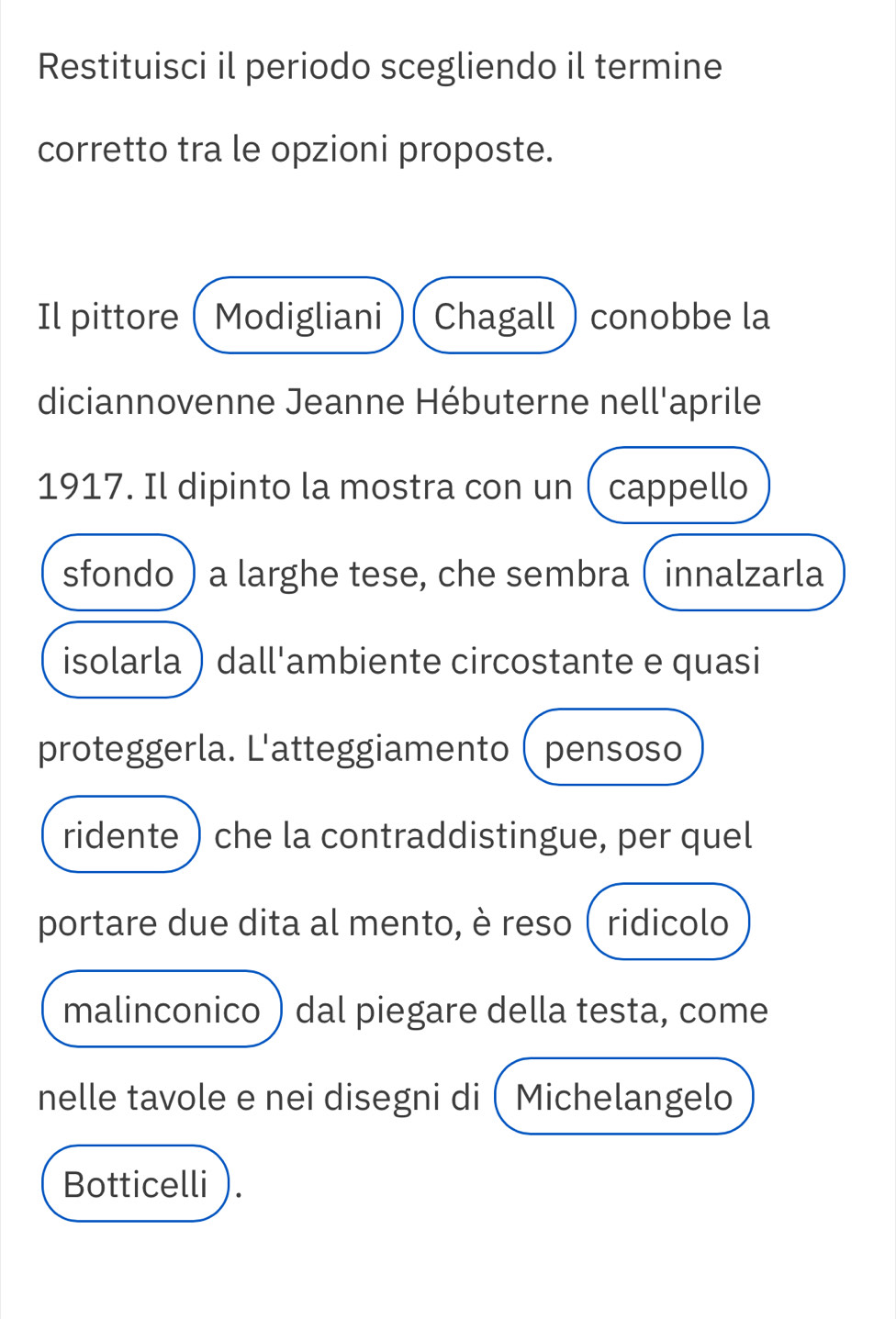Select the Modigliani option
Screen dimensions: 896x1319
(x=298, y=316)
